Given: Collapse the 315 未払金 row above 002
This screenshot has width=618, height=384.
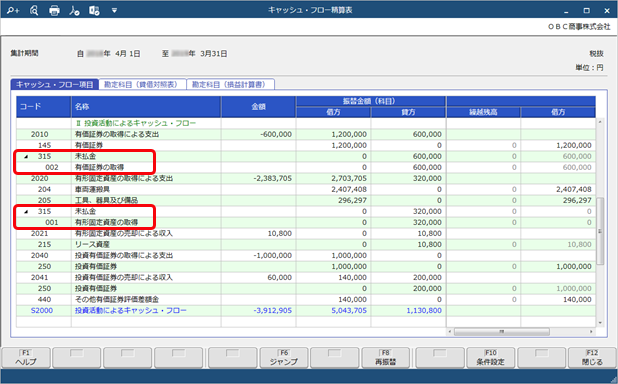Looking at the screenshot, I should (x=26, y=157).
